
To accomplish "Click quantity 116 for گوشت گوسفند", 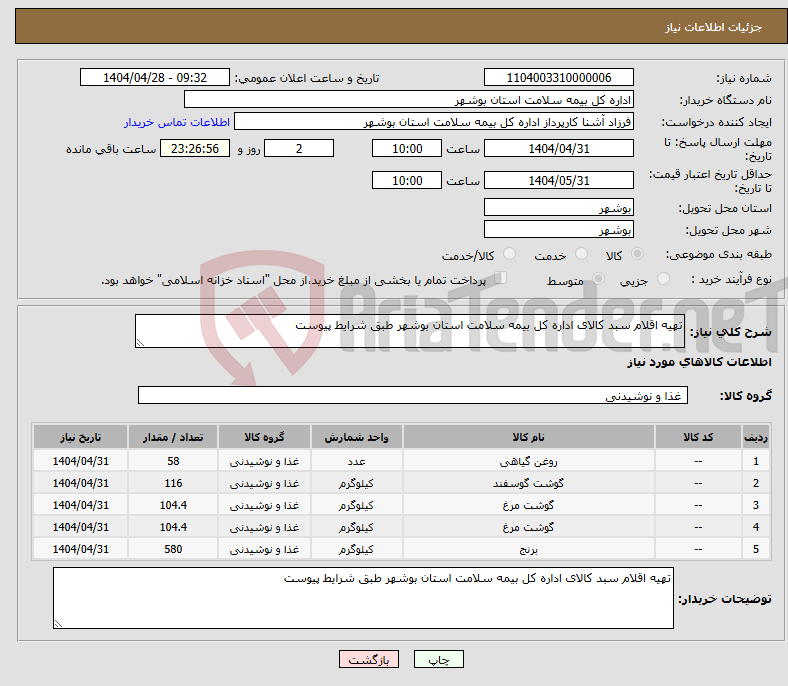I will (173, 483).
